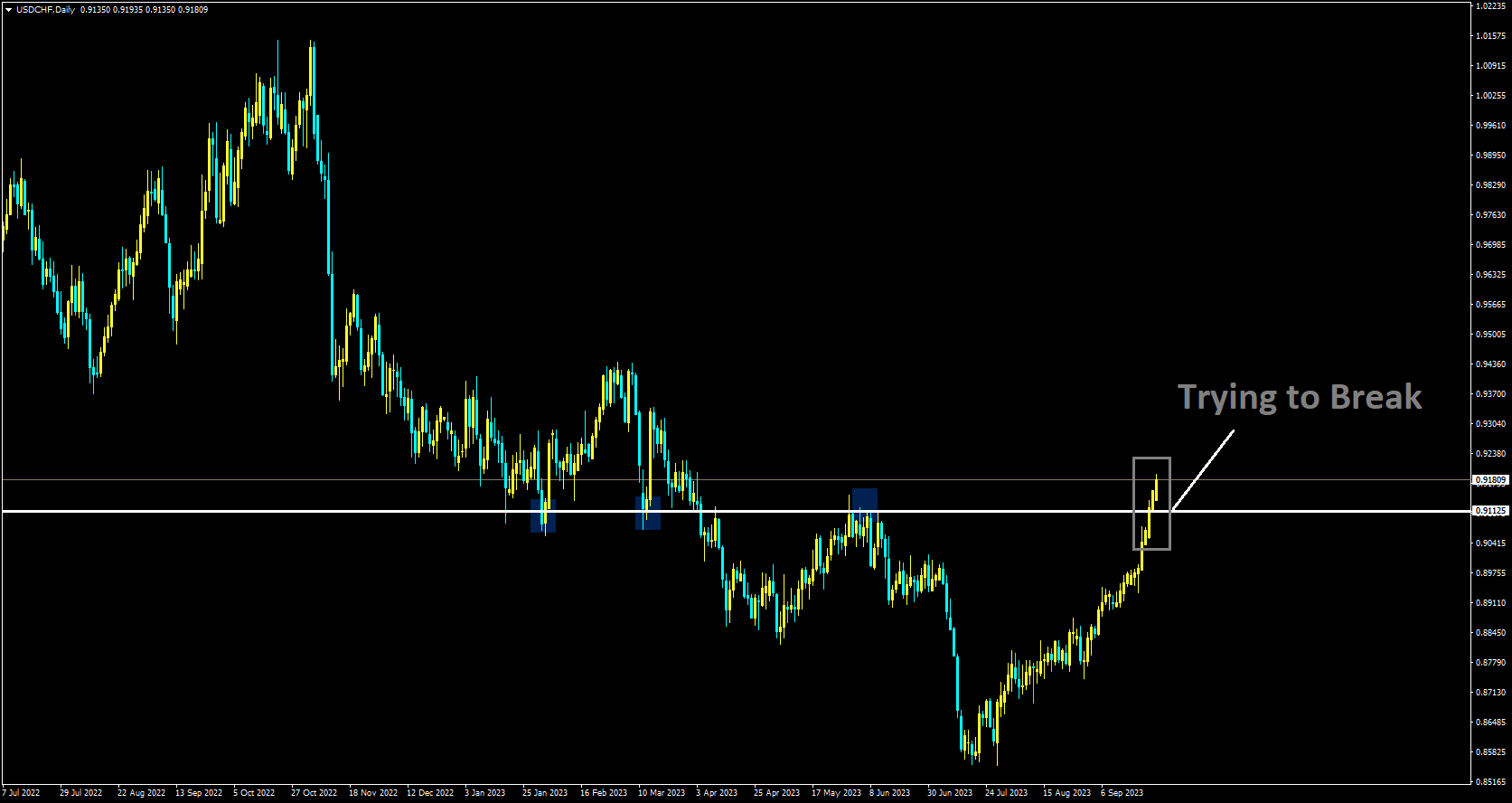Click price axis value 0.97630
This screenshot has width=1512, height=803.
(x=1491, y=215)
